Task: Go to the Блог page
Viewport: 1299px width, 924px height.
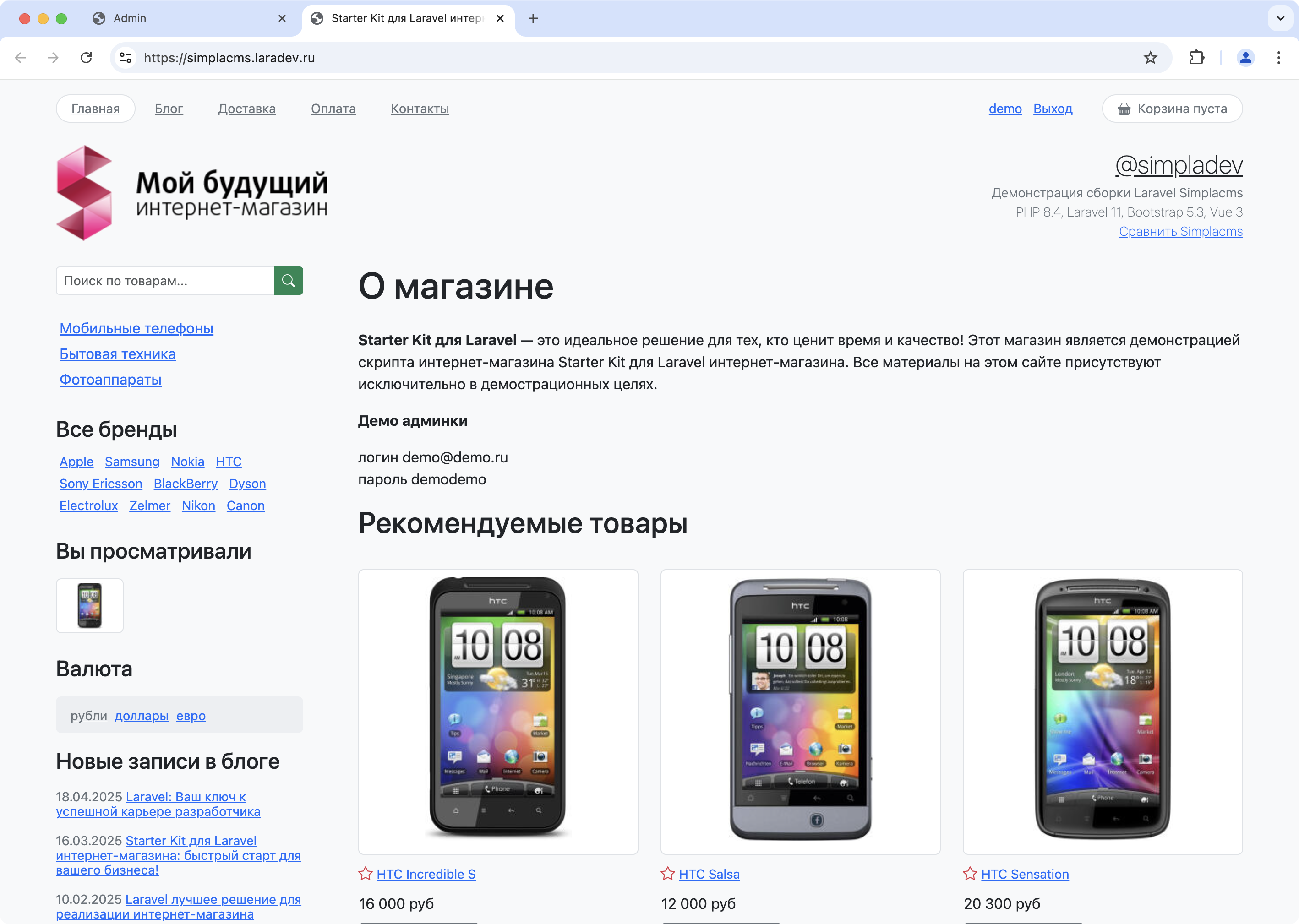Action: pyautogui.click(x=169, y=109)
